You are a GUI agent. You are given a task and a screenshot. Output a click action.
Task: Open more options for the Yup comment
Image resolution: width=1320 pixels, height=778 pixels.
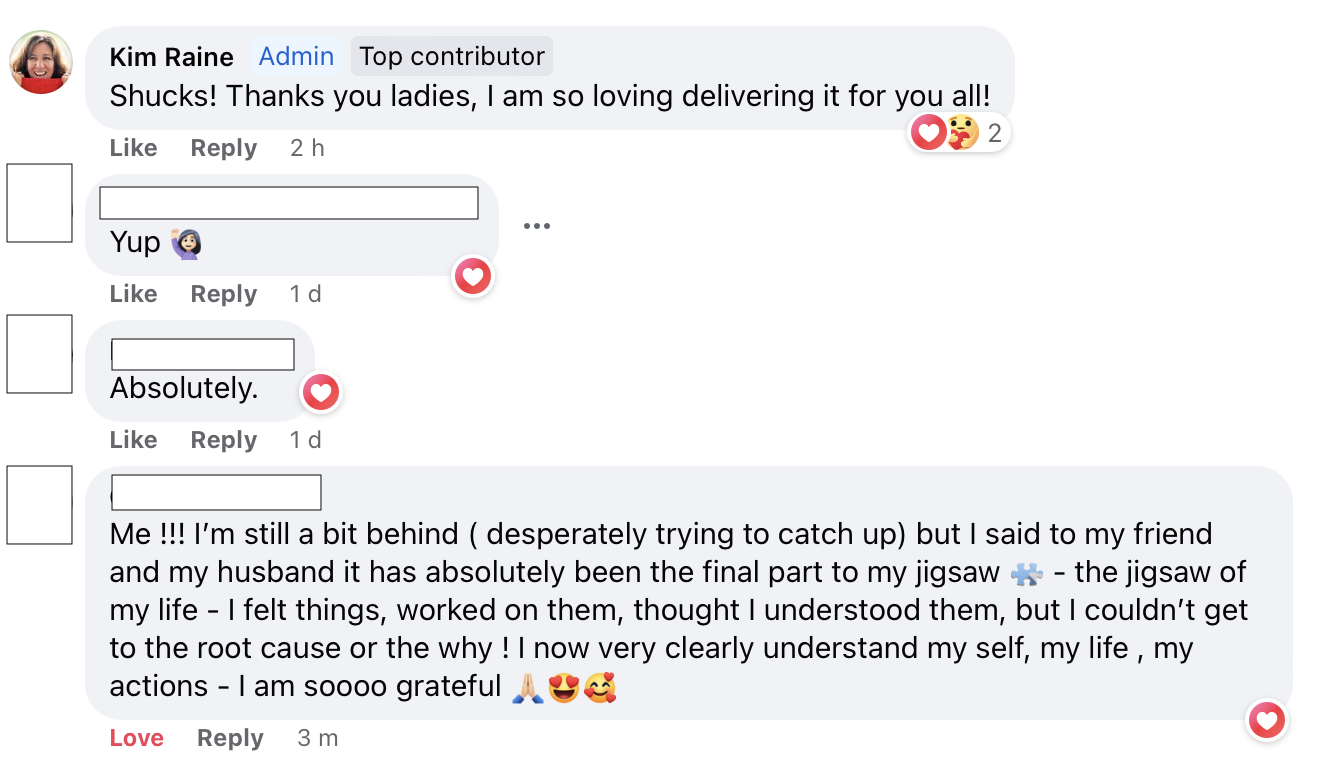coord(537,226)
